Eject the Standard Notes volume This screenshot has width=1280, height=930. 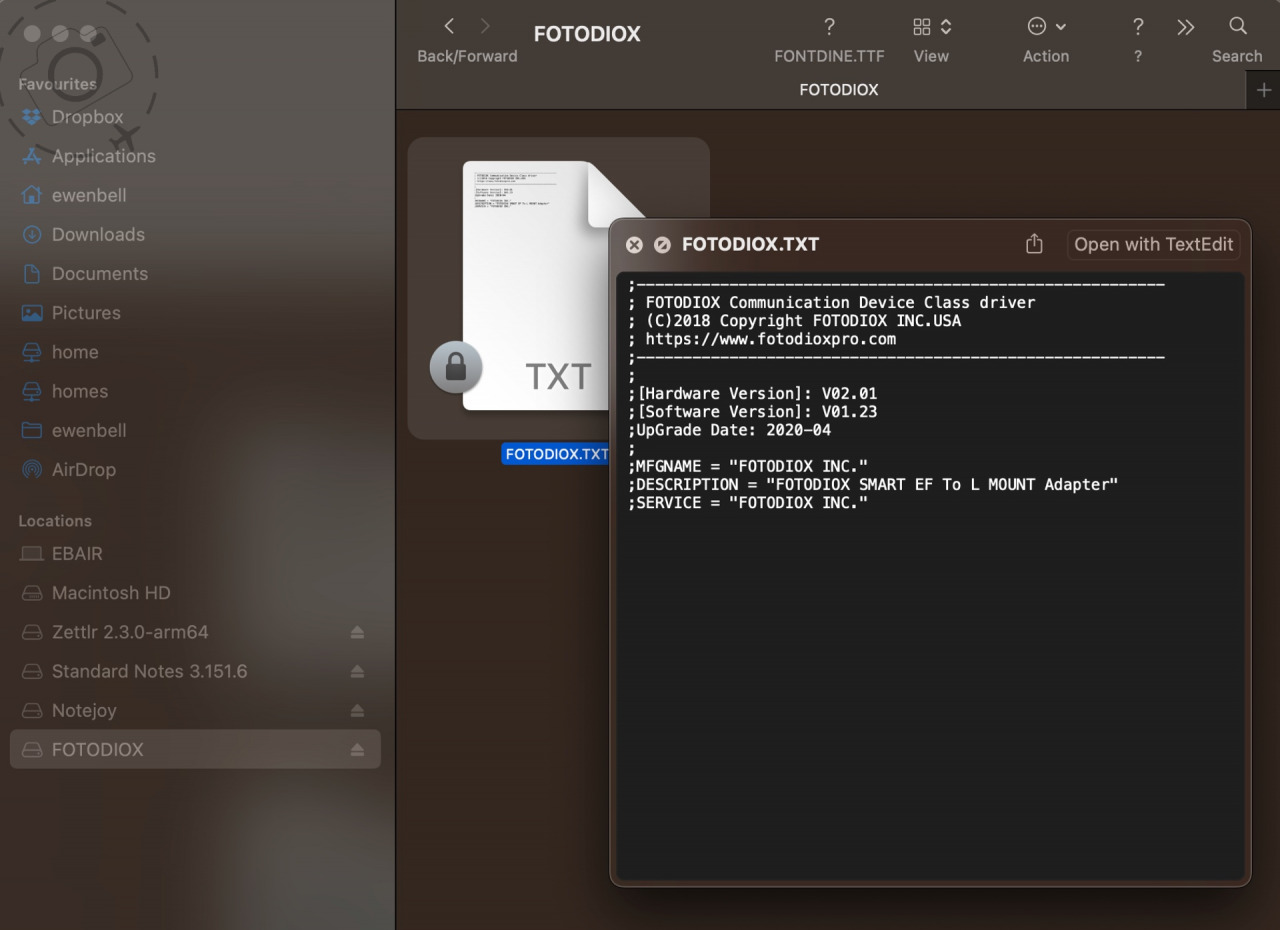[x=357, y=671]
